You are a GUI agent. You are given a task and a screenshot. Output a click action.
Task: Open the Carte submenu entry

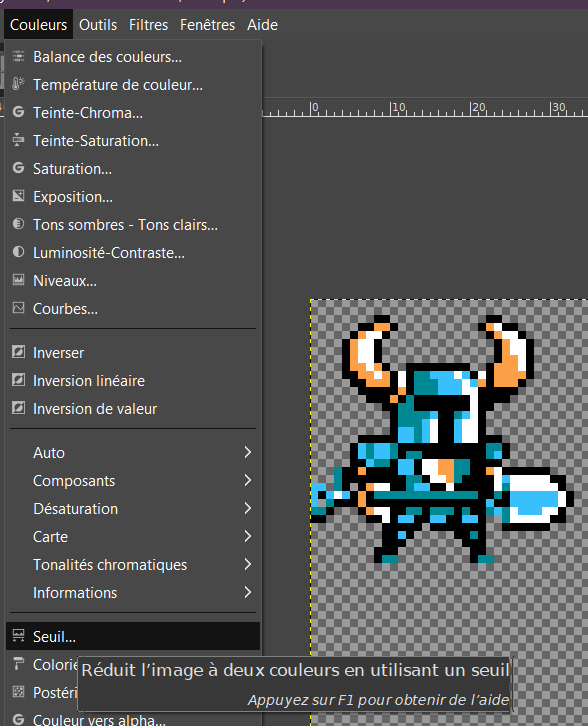133,537
